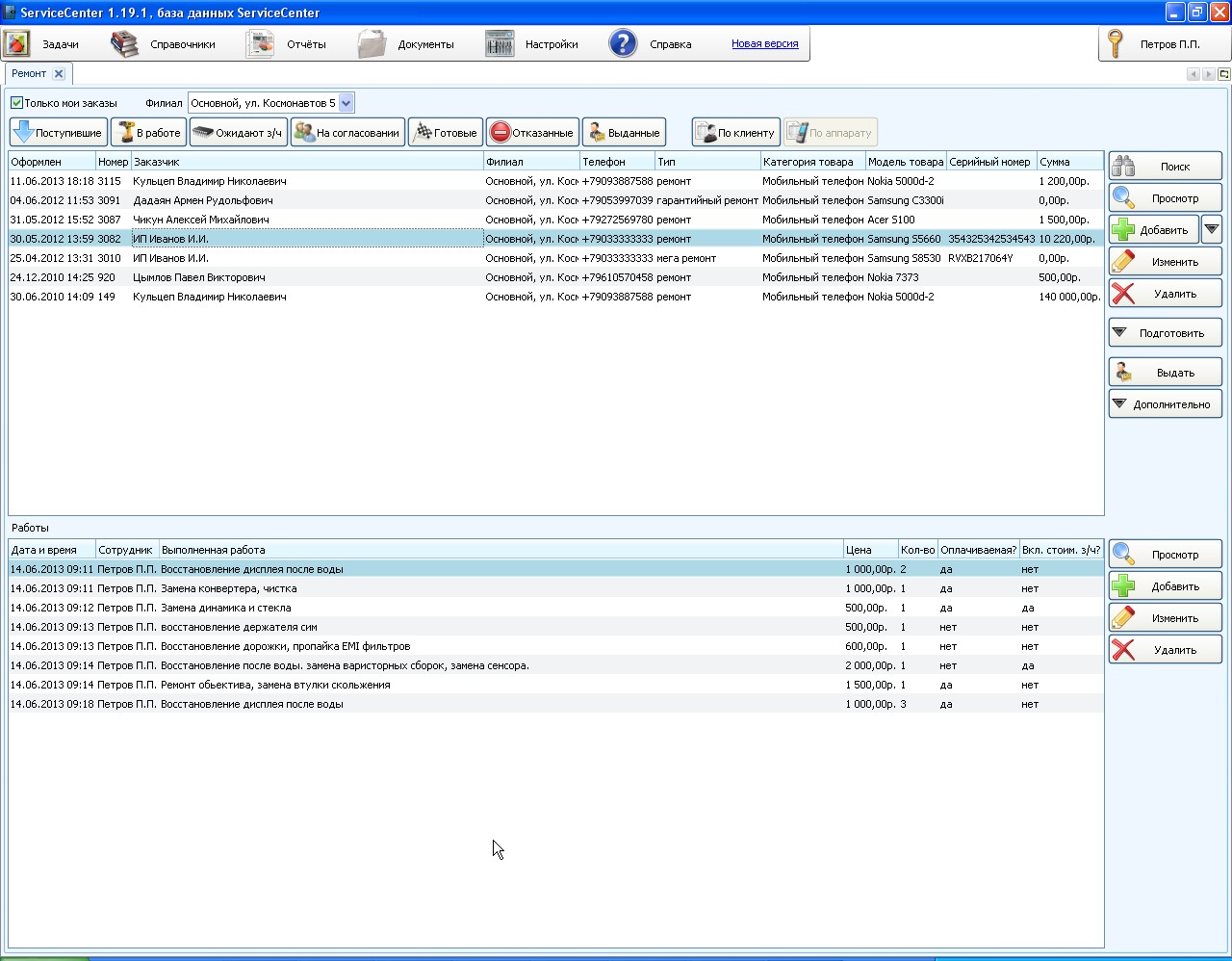Image resolution: width=1232 pixels, height=961 pixels.
Task: Sort orders by Номер column
Action: [x=113, y=162]
